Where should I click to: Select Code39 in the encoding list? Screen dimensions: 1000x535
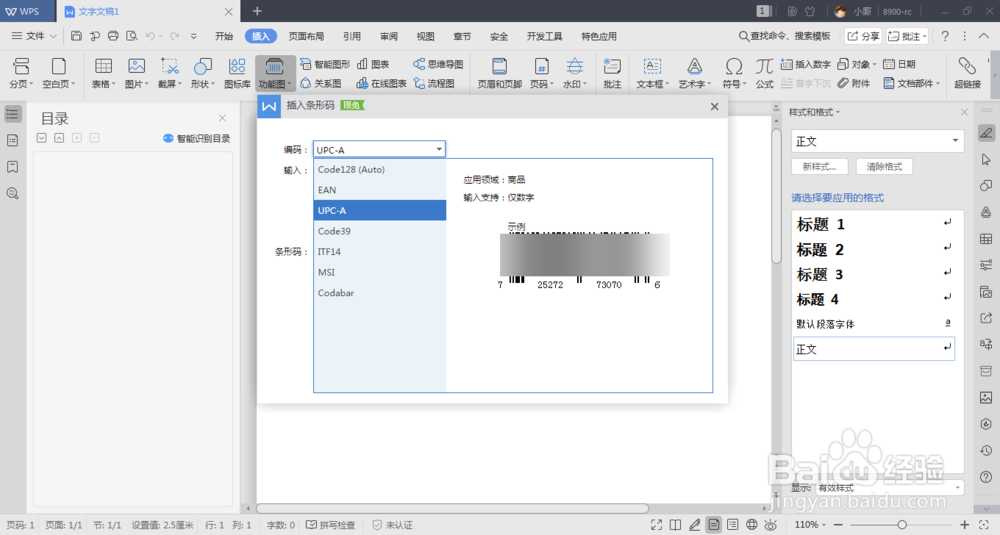tap(380, 231)
